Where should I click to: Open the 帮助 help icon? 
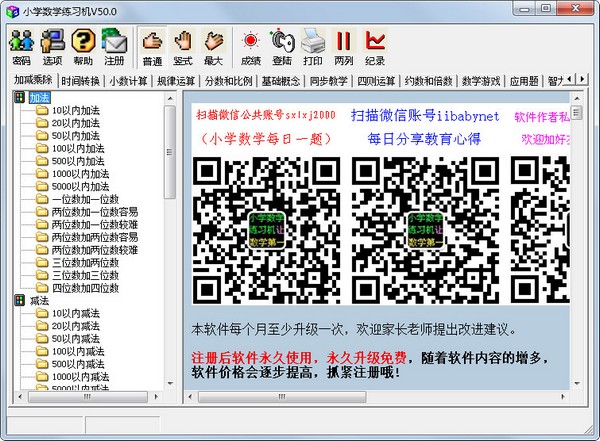pos(83,47)
